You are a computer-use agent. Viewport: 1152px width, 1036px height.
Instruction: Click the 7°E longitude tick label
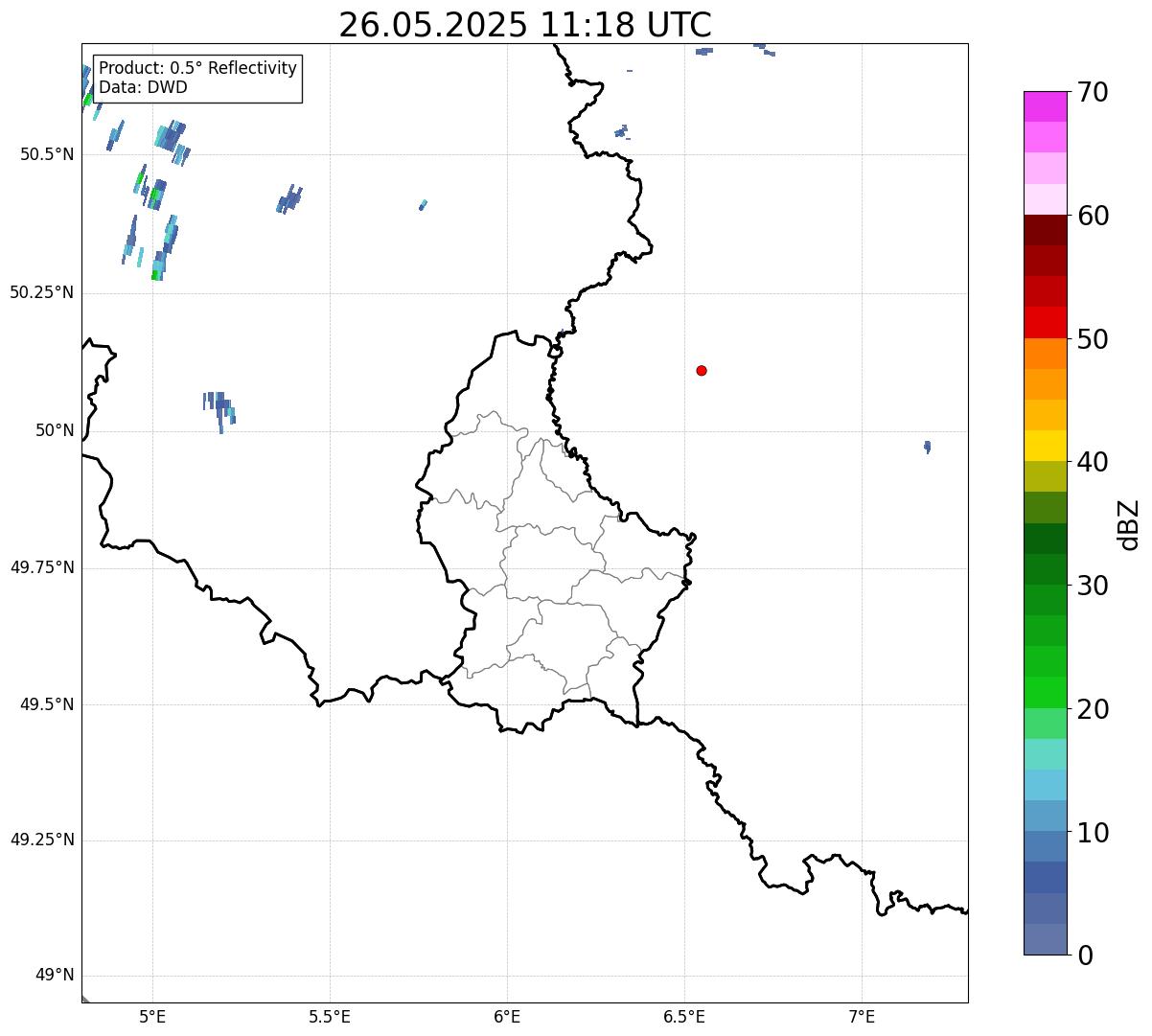[x=862, y=1016]
